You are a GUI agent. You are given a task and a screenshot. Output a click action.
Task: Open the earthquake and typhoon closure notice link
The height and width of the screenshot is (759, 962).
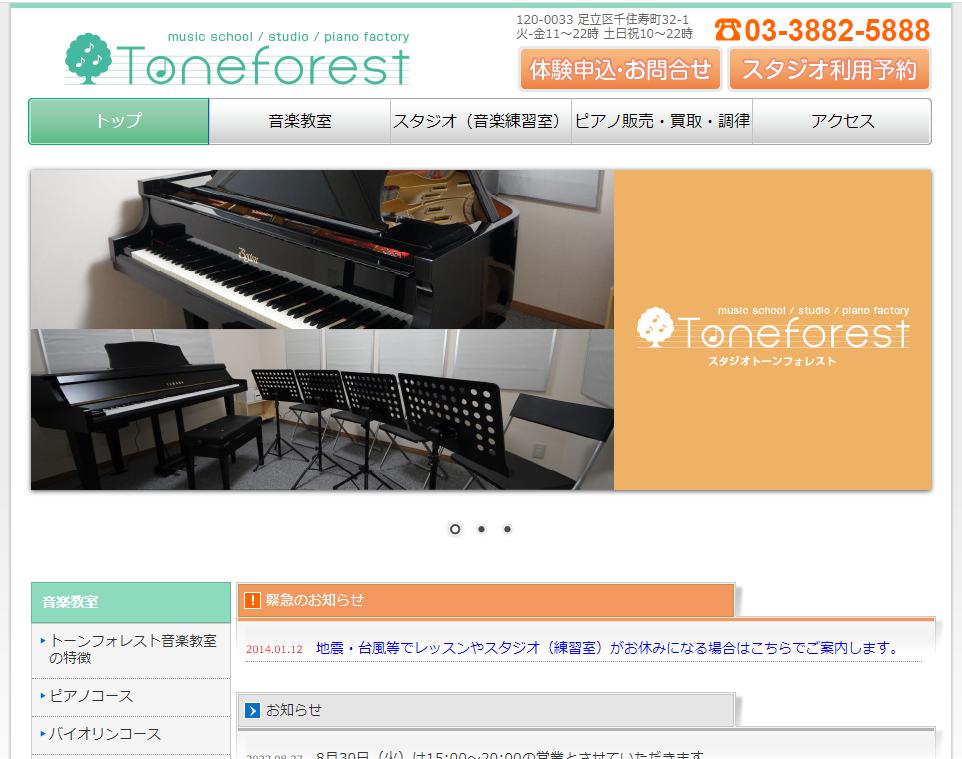pyautogui.click(x=608, y=648)
